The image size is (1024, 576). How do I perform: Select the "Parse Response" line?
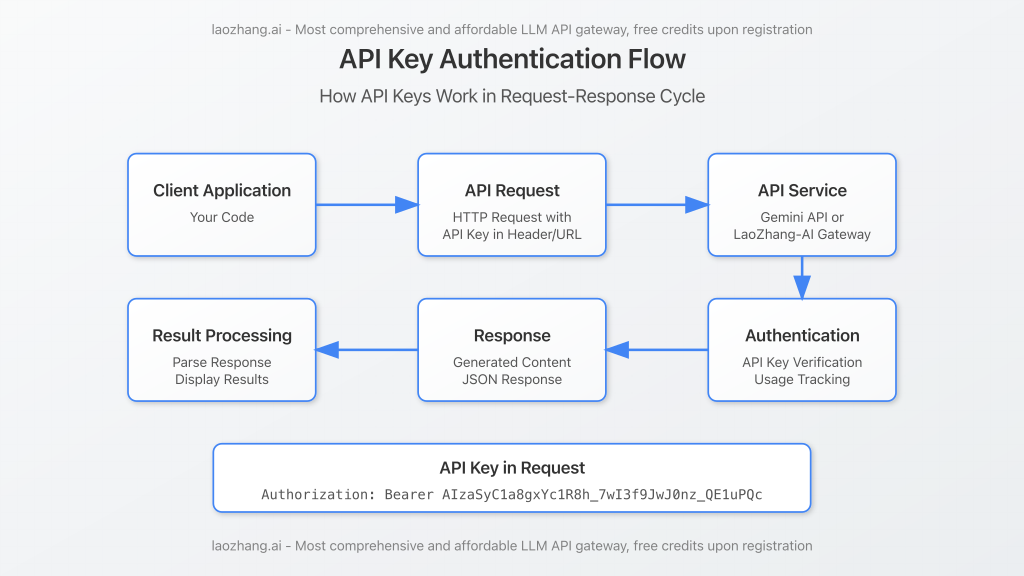[222, 362]
